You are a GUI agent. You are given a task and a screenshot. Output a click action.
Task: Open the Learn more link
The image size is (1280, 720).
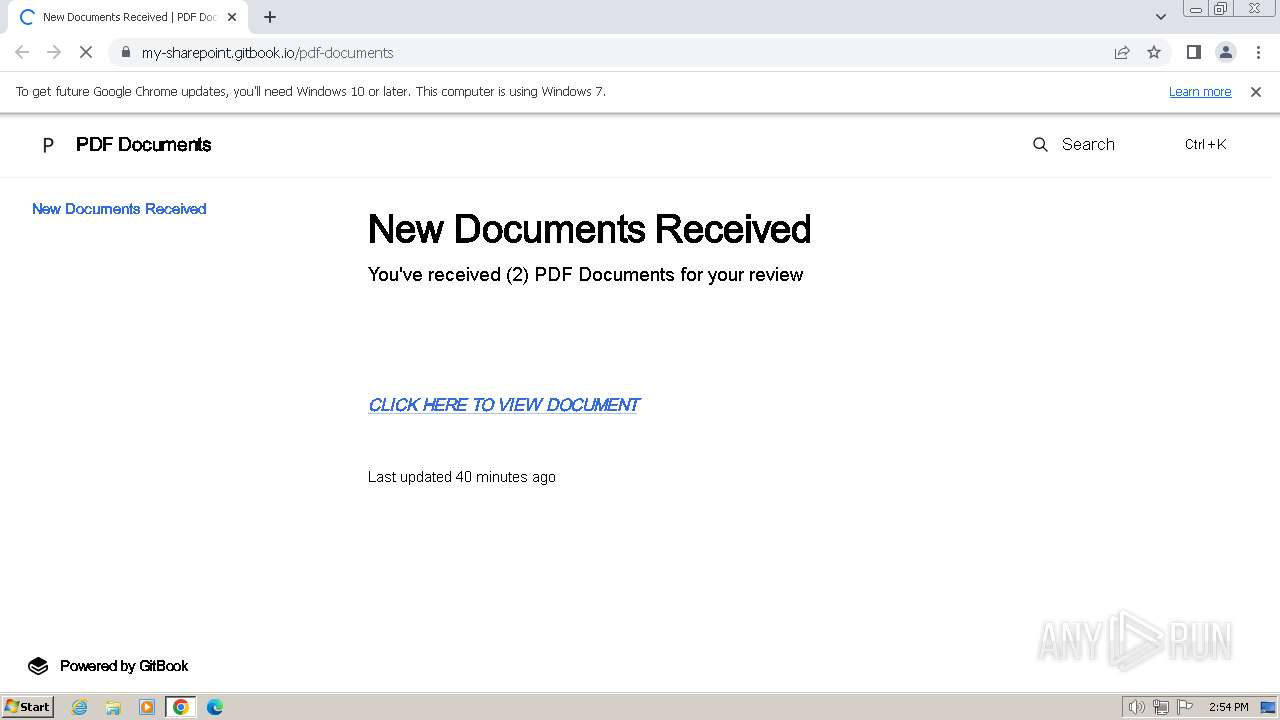point(1200,91)
